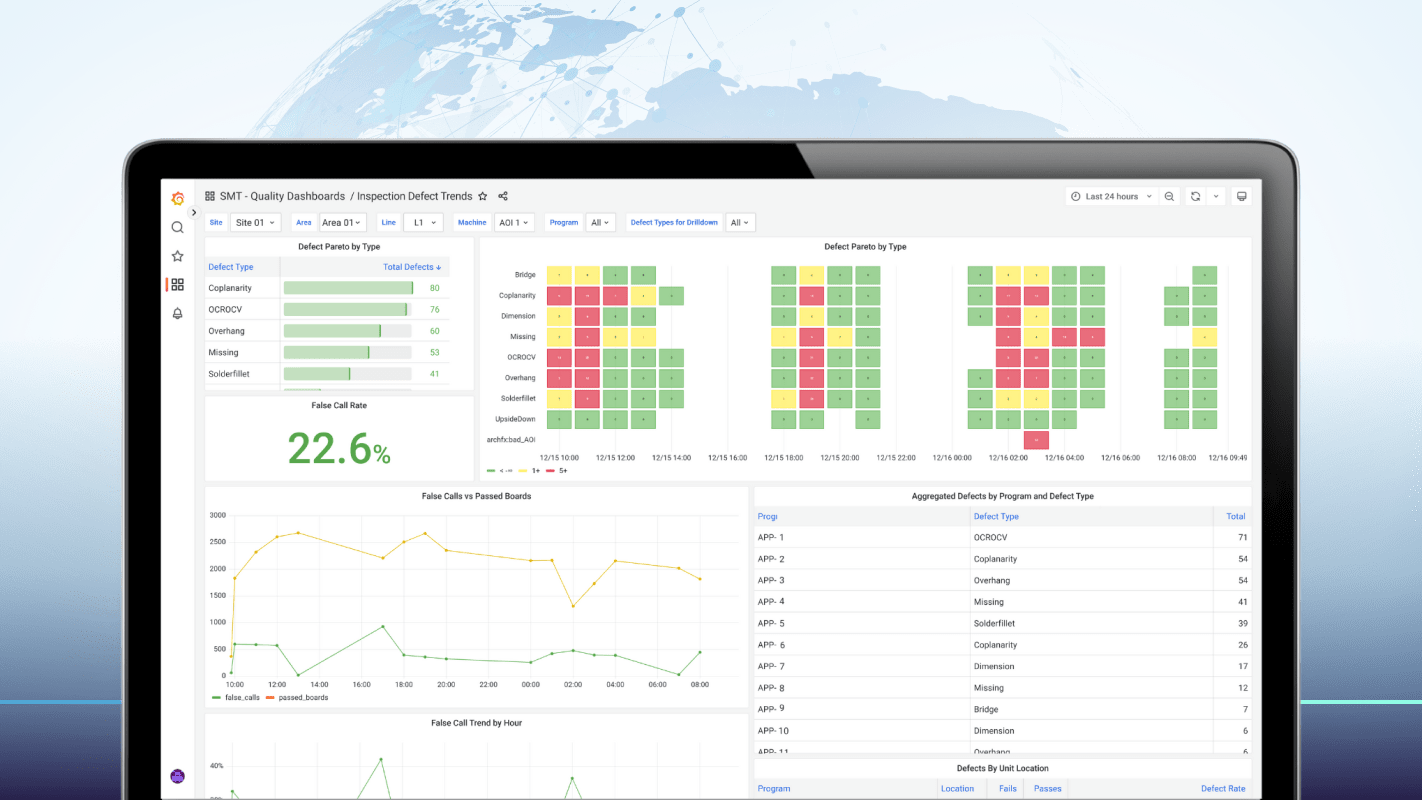The image size is (1422, 800).
Task: Click the Inspection Defect Trends breadcrumb title
Action: pos(414,197)
